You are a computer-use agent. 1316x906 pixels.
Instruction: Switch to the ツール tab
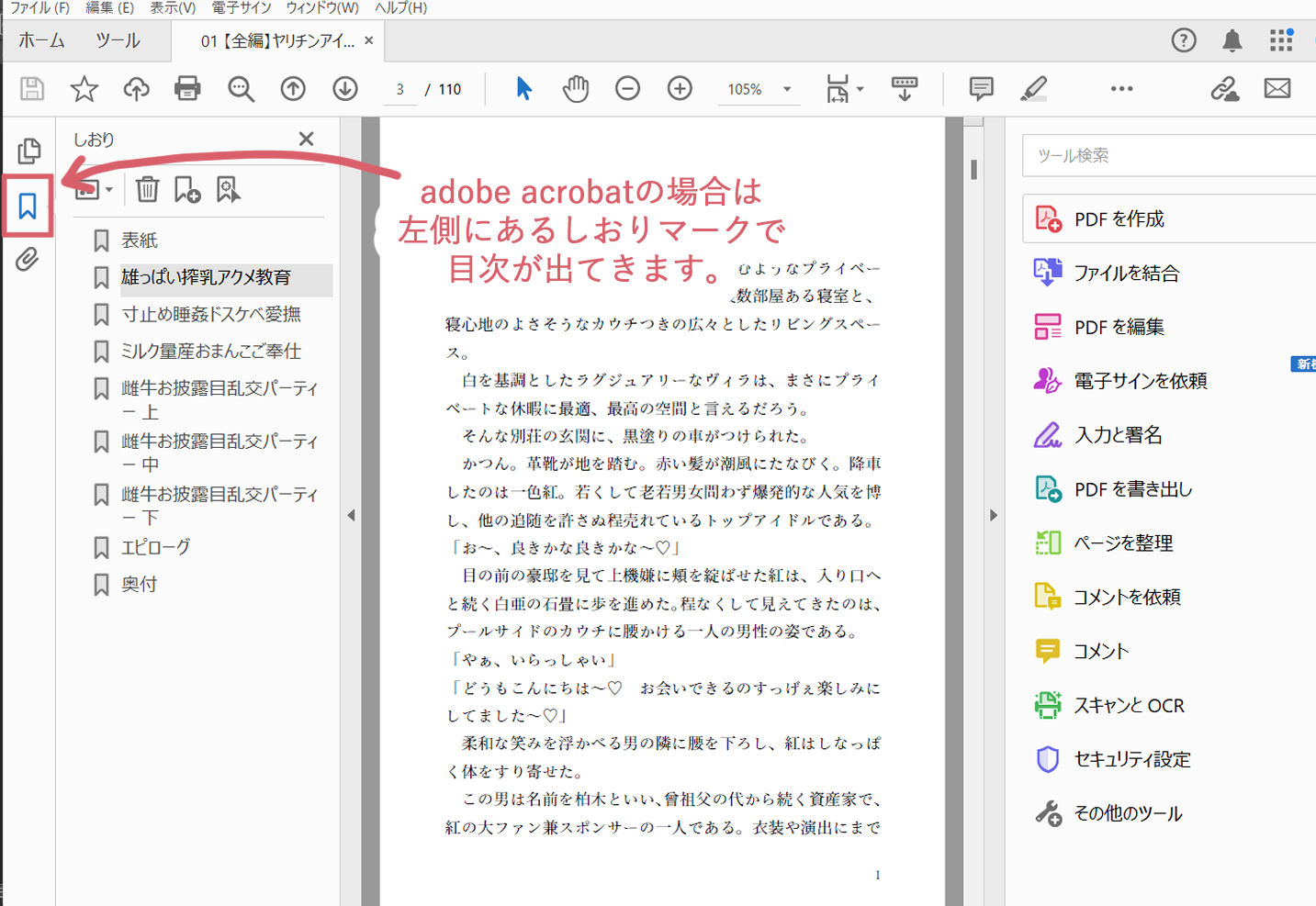(x=118, y=40)
